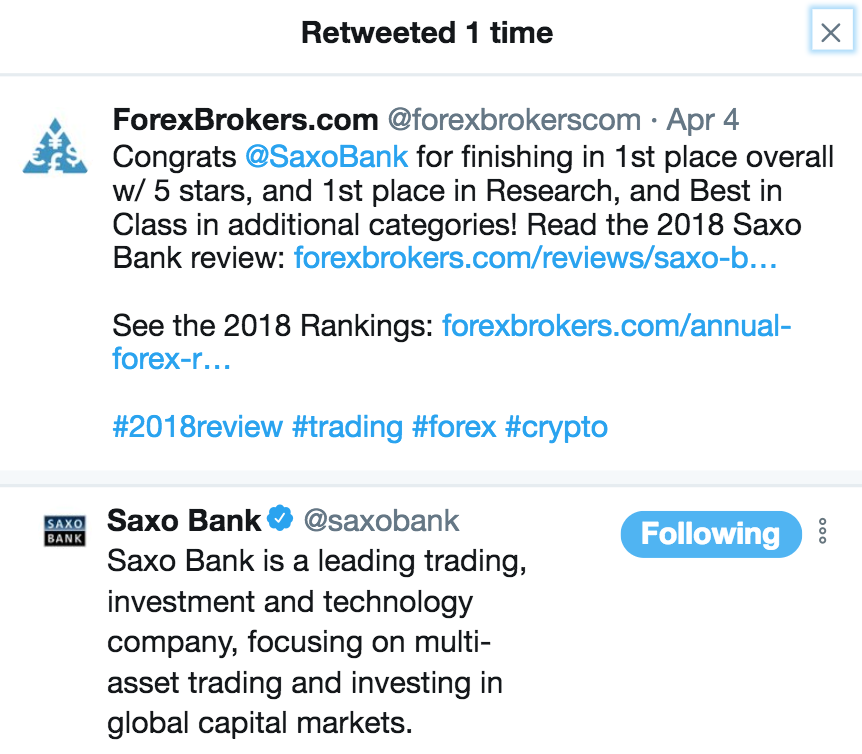Click the ForexBrokers.com avatar logo
The height and width of the screenshot is (754, 862).
(x=55, y=145)
